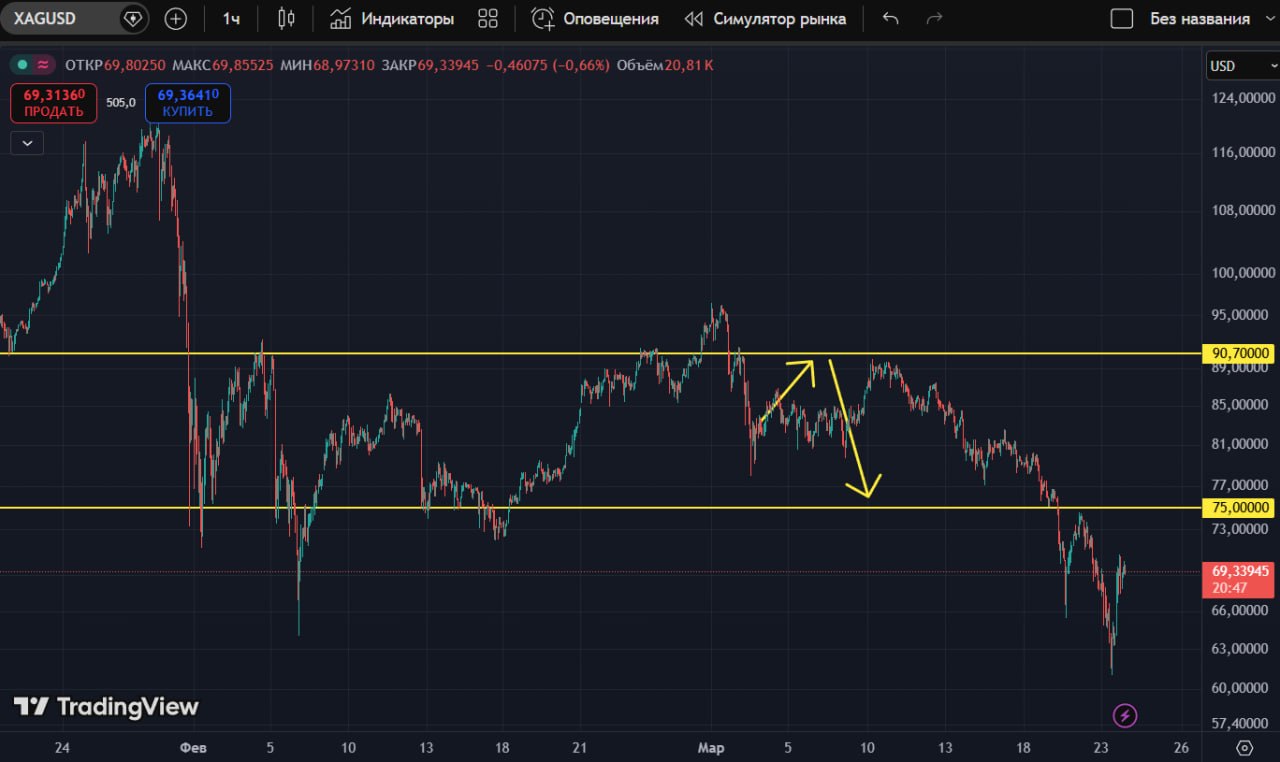The width and height of the screenshot is (1280, 762).
Task: Click the TradingView logo
Action: (x=107, y=707)
